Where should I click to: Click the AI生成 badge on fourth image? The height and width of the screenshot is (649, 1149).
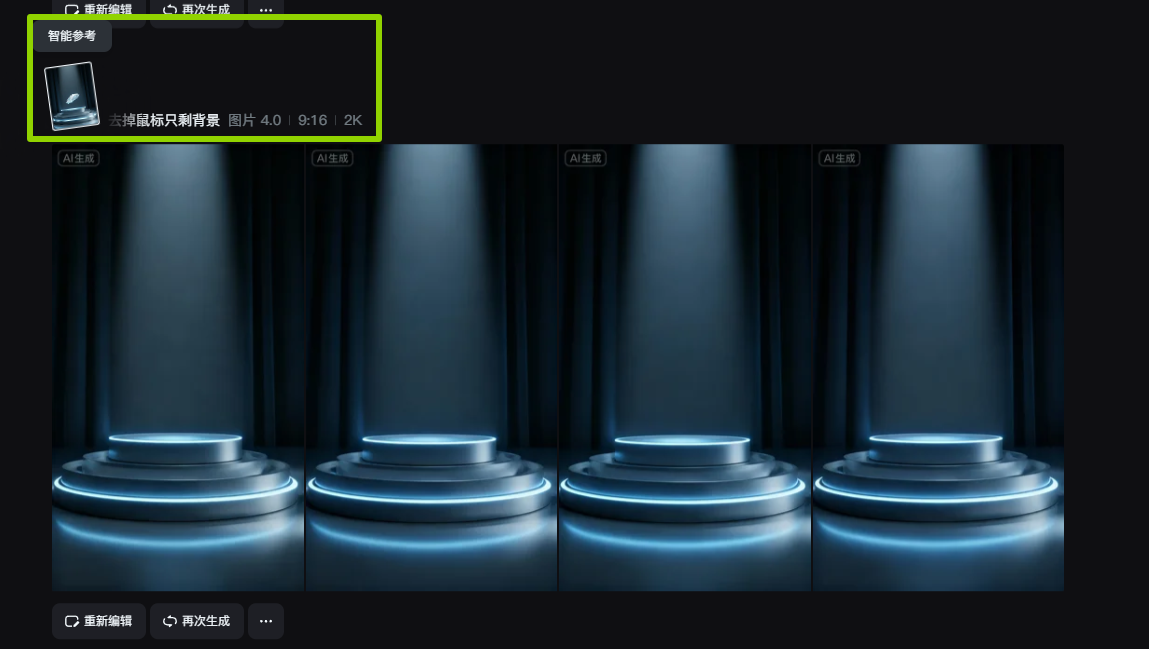[x=838, y=158]
